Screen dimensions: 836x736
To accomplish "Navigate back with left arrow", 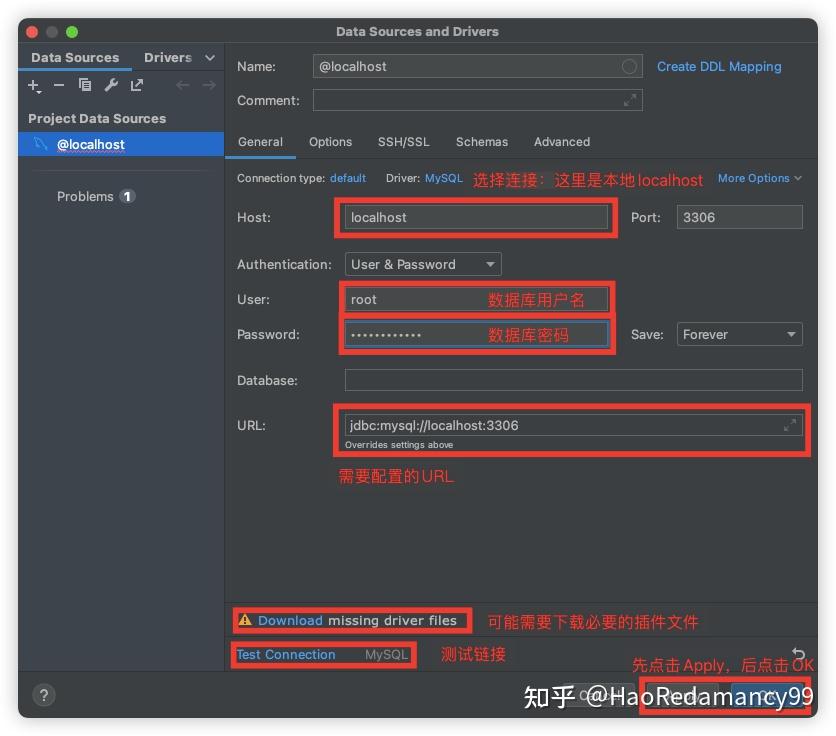I will coord(182,85).
